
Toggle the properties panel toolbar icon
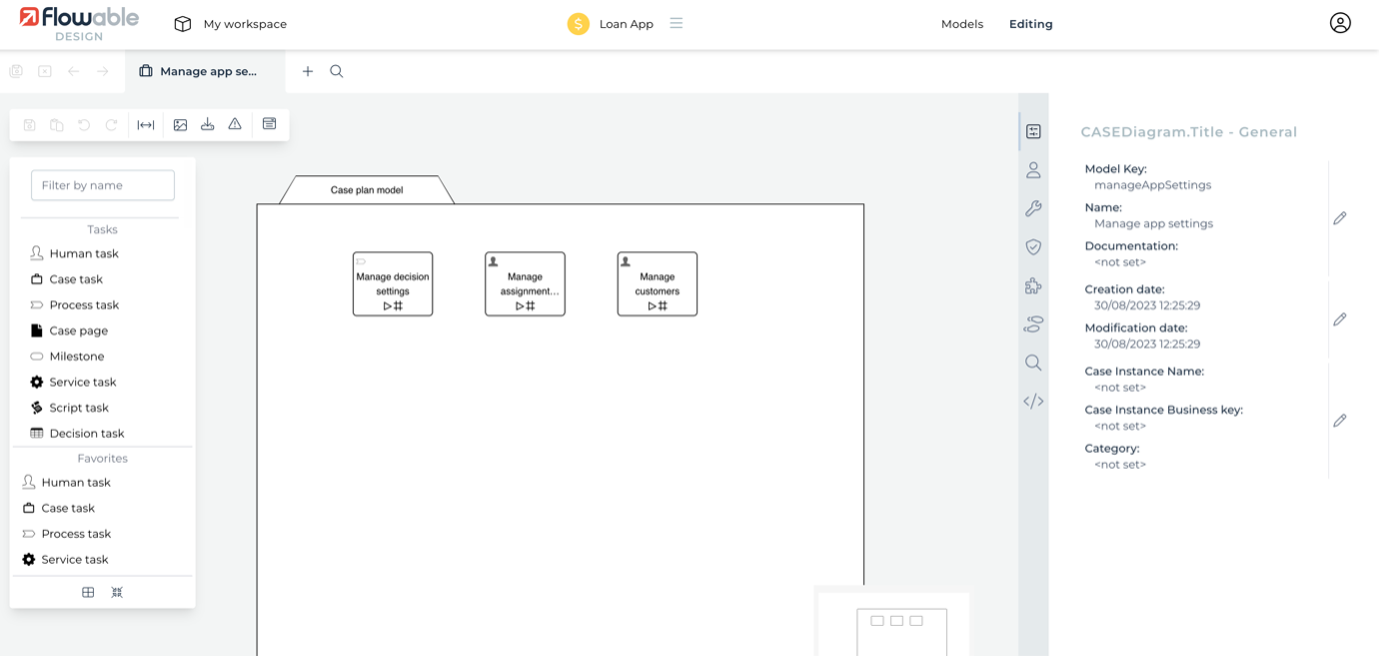269,124
